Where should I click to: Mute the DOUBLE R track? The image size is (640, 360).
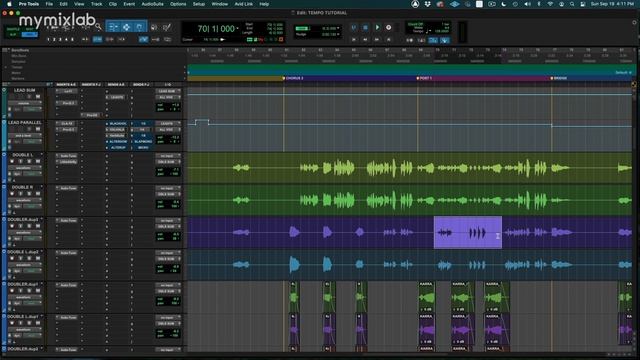coord(38,194)
